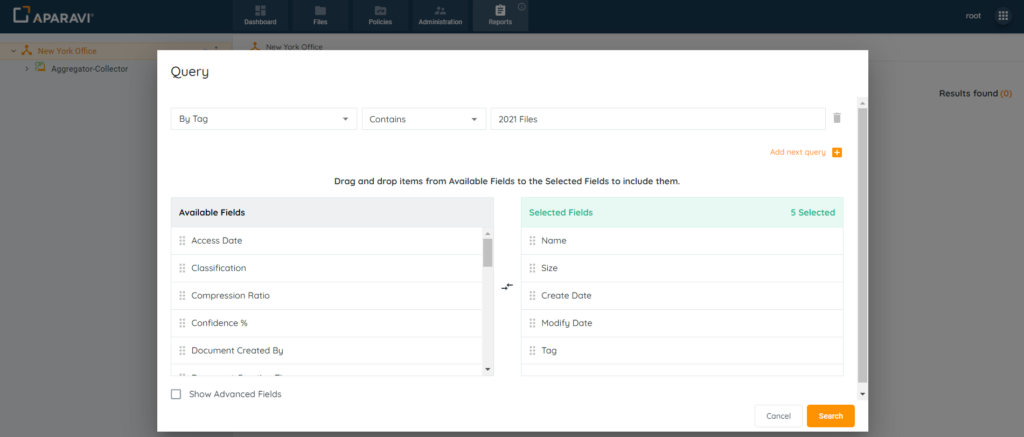The width and height of the screenshot is (1024, 437).
Task: Click the 2021 Files text input field
Action: tap(657, 119)
